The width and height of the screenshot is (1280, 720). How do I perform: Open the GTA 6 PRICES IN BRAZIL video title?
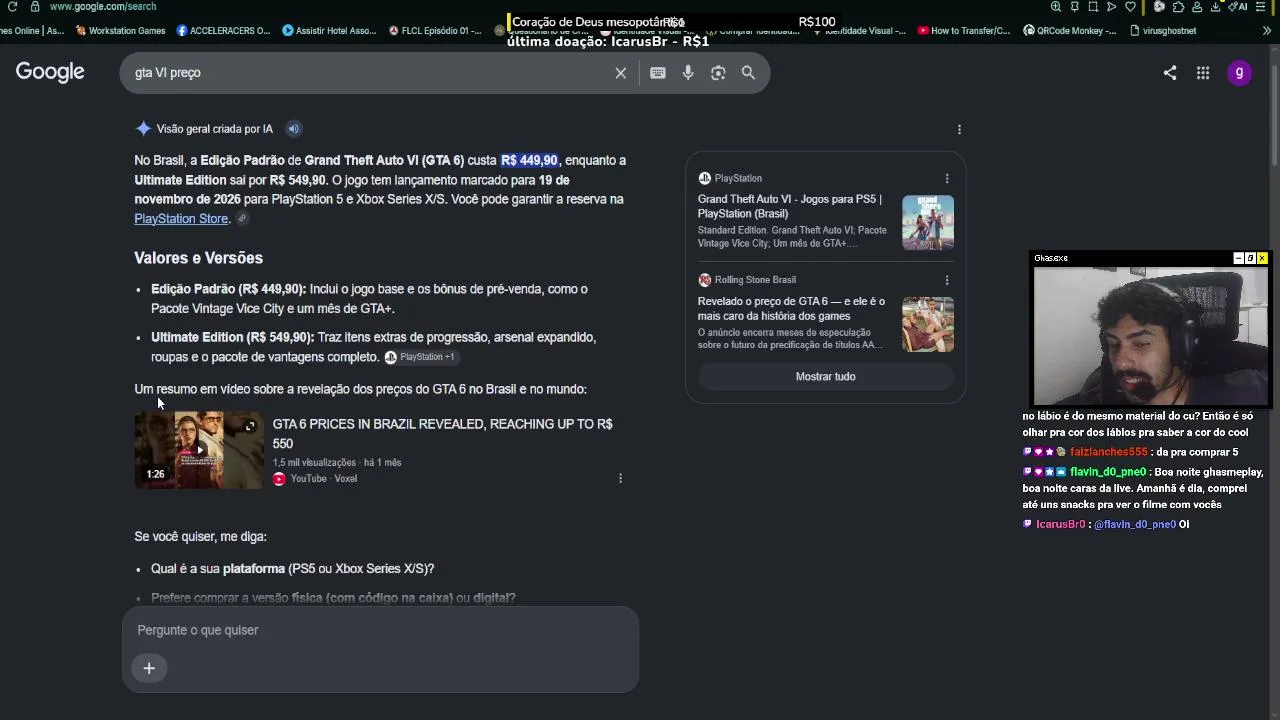coord(442,434)
